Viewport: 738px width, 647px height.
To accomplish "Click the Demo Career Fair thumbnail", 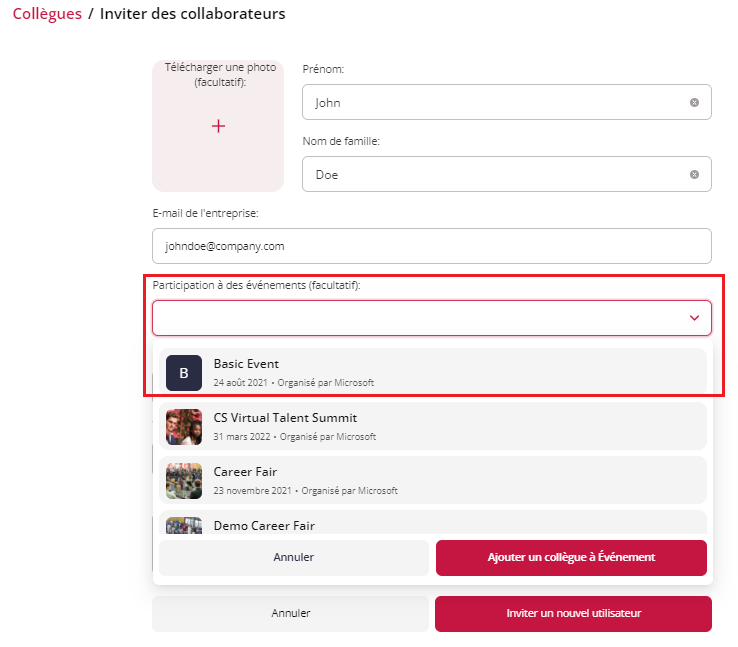I will tap(184, 526).
